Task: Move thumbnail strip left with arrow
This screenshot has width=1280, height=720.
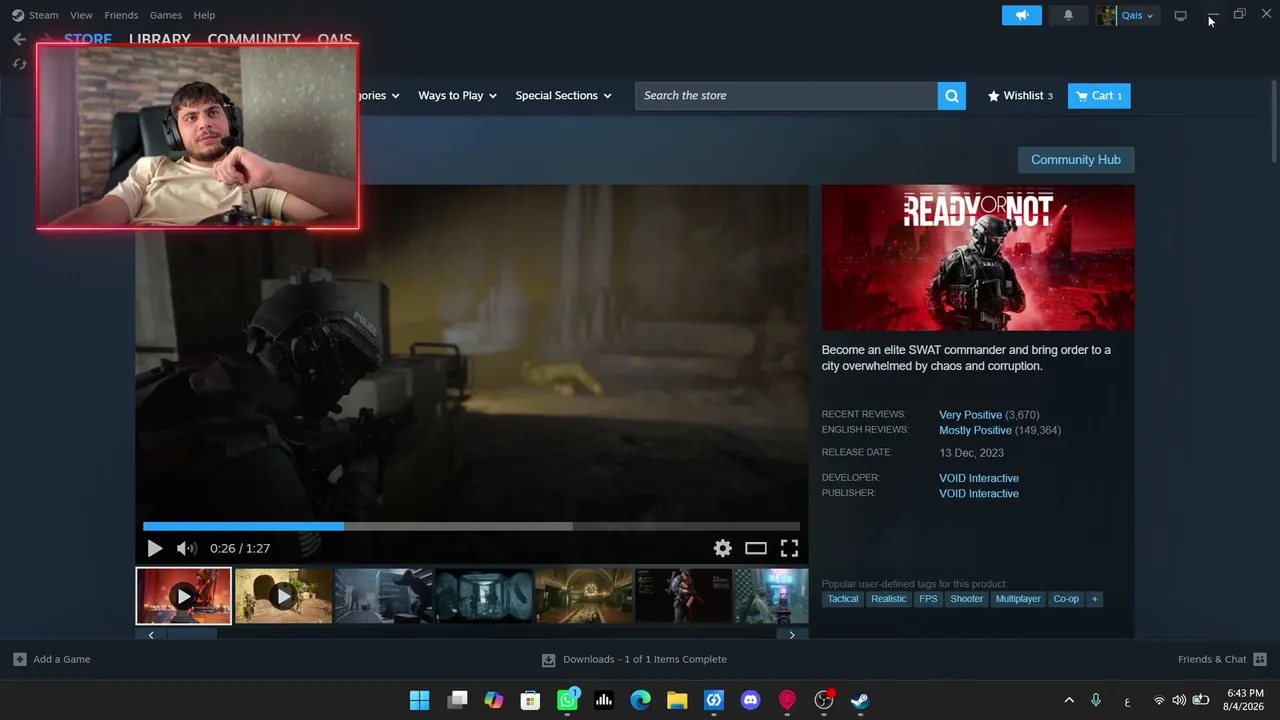Action: 151,635
